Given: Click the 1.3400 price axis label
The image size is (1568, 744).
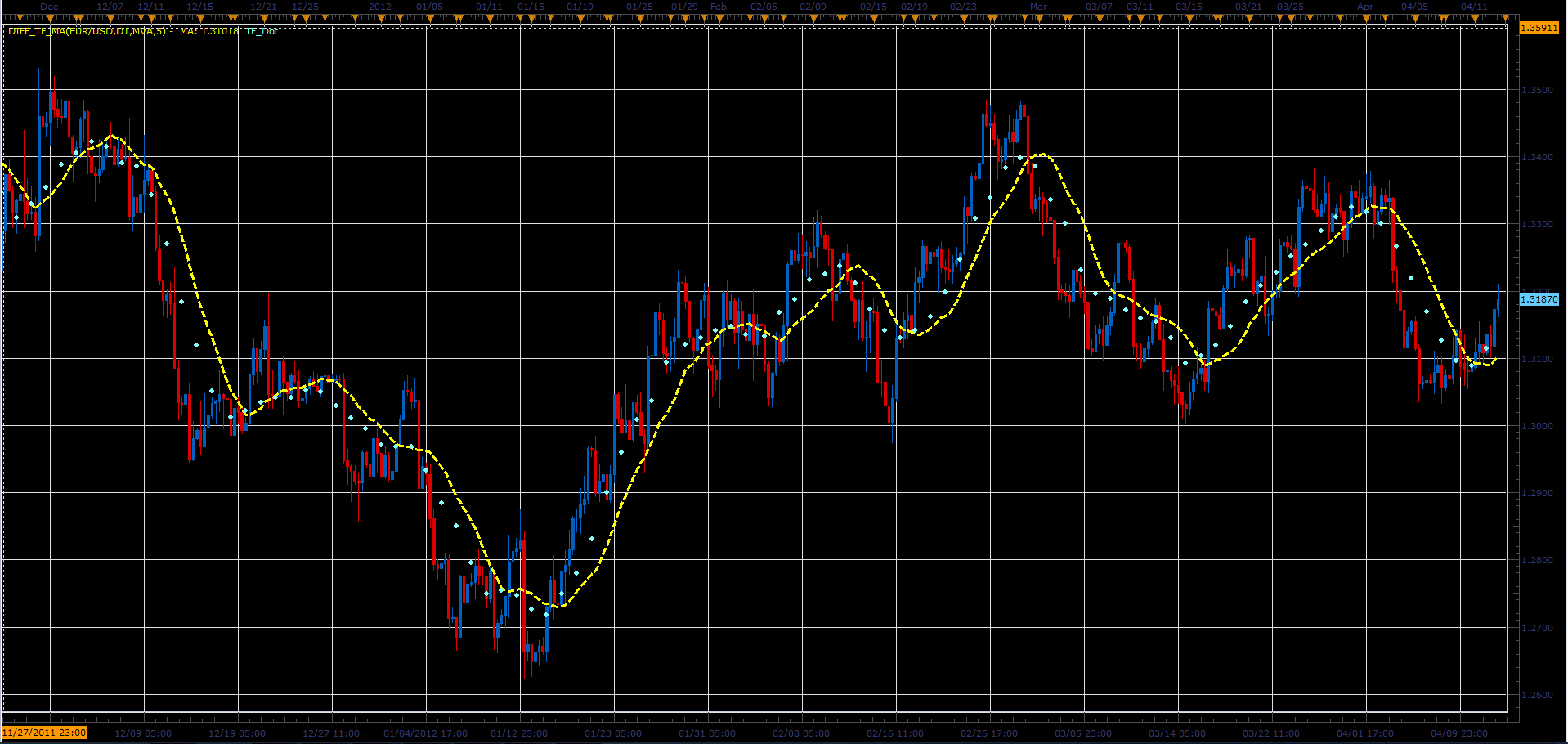Looking at the screenshot, I should pyautogui.click(x=1537, y=157).
